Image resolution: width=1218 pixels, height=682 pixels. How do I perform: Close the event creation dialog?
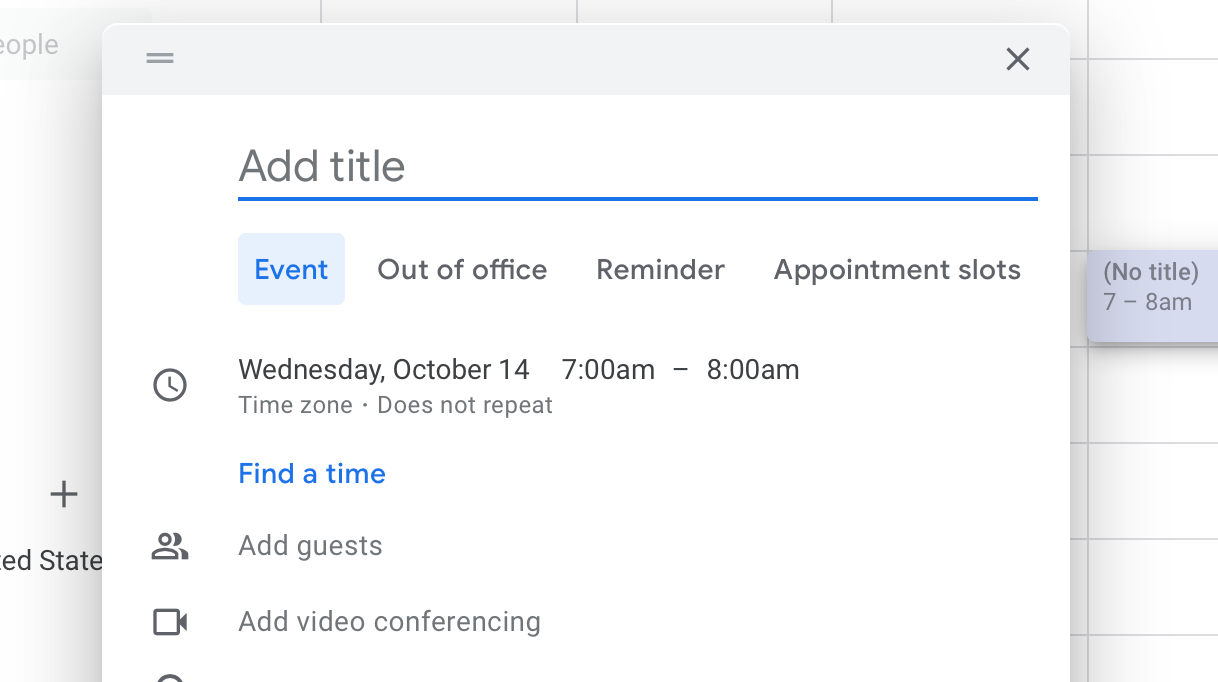[1017, 60]
